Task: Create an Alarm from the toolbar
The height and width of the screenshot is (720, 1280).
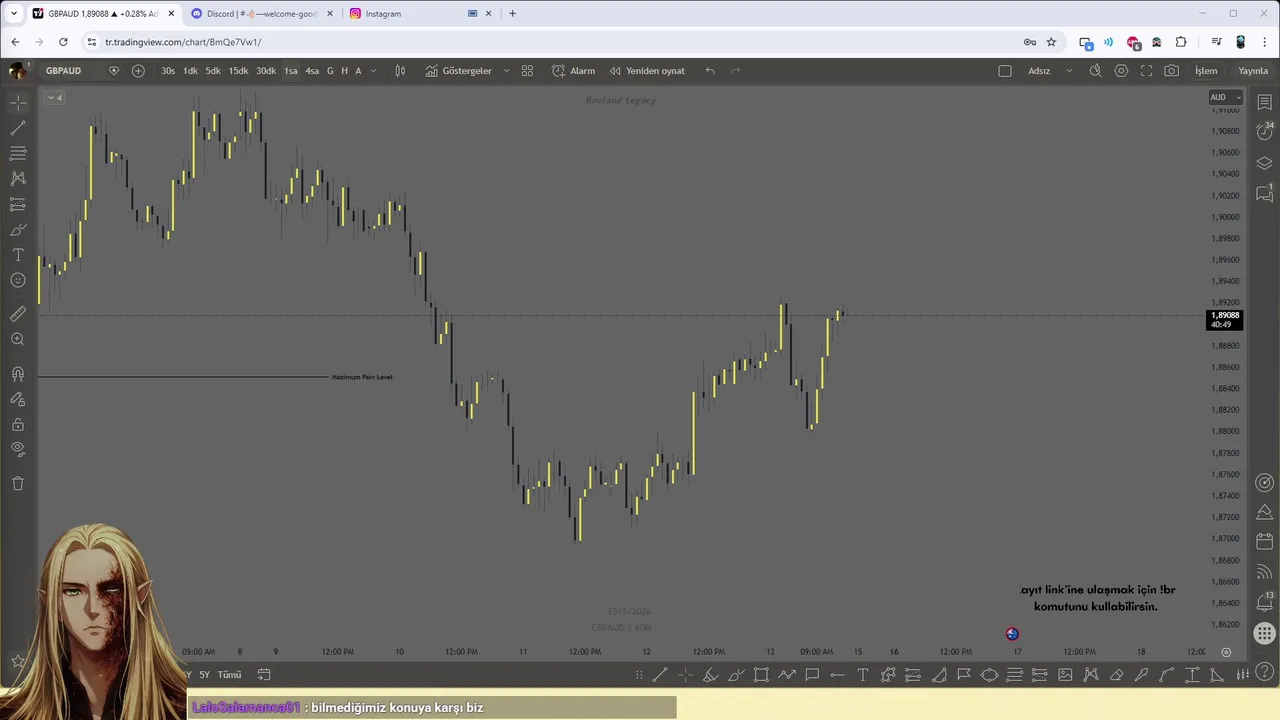Action: [574, 71]
